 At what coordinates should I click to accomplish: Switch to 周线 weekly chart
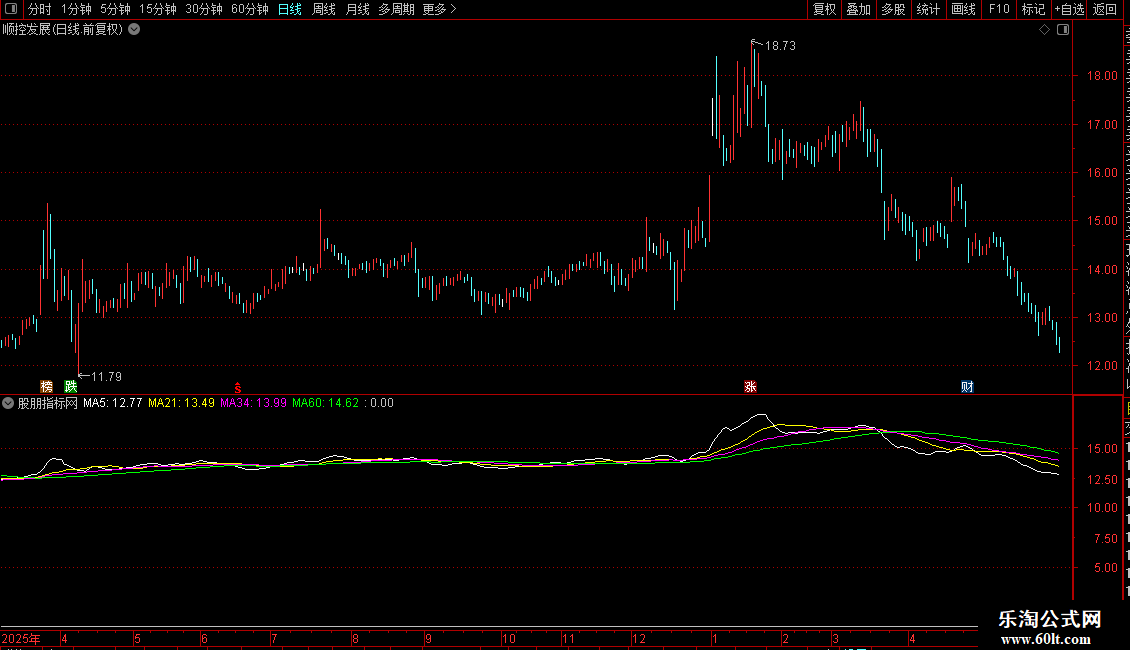pos(324,9)
